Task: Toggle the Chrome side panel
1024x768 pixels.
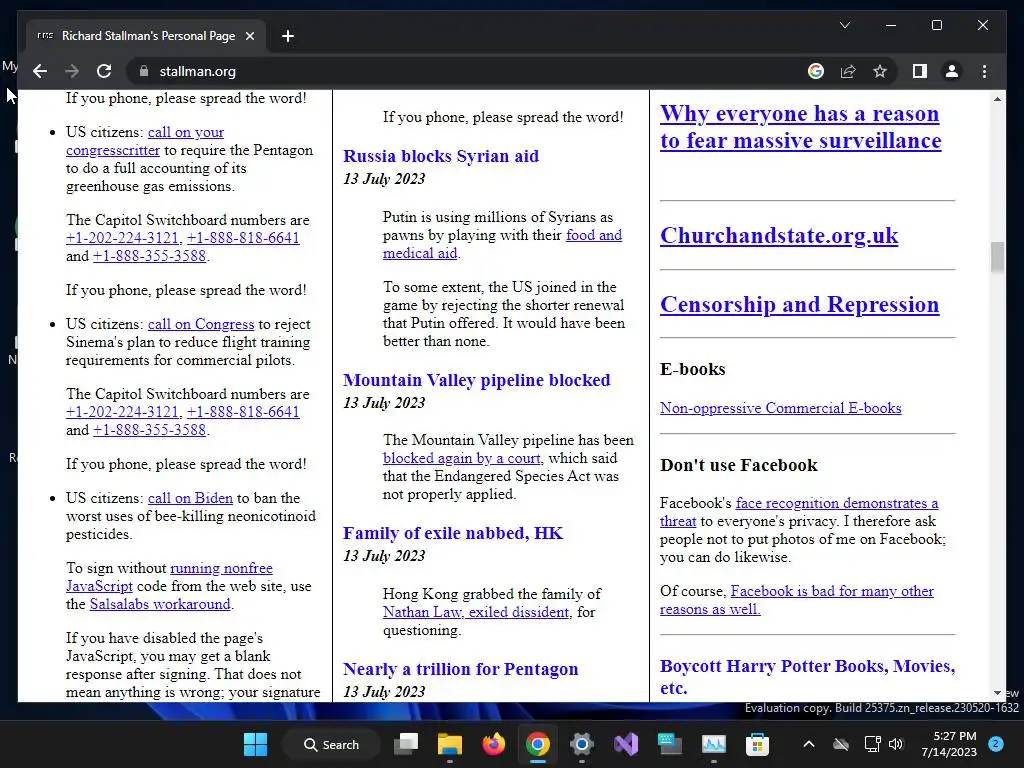Action: pos(920,71)
